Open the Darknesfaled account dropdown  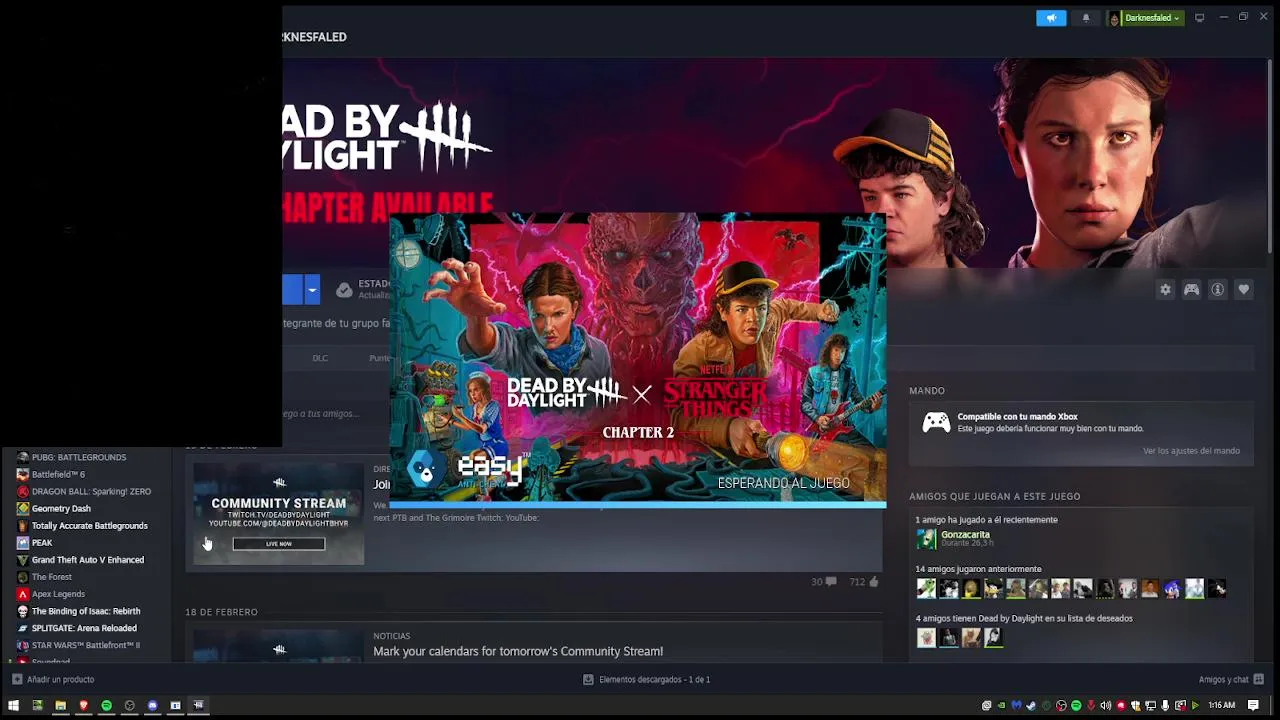click(1146, 18)
